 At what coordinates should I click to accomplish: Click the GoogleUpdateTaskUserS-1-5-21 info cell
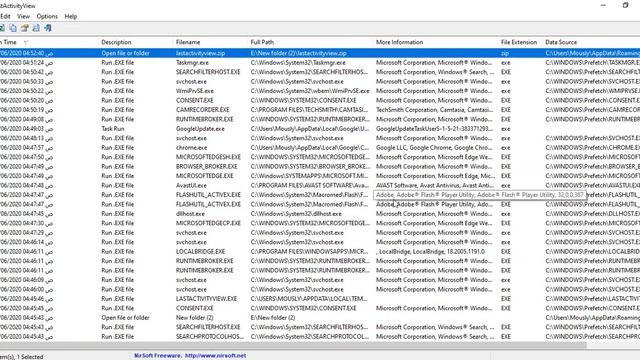434,129
